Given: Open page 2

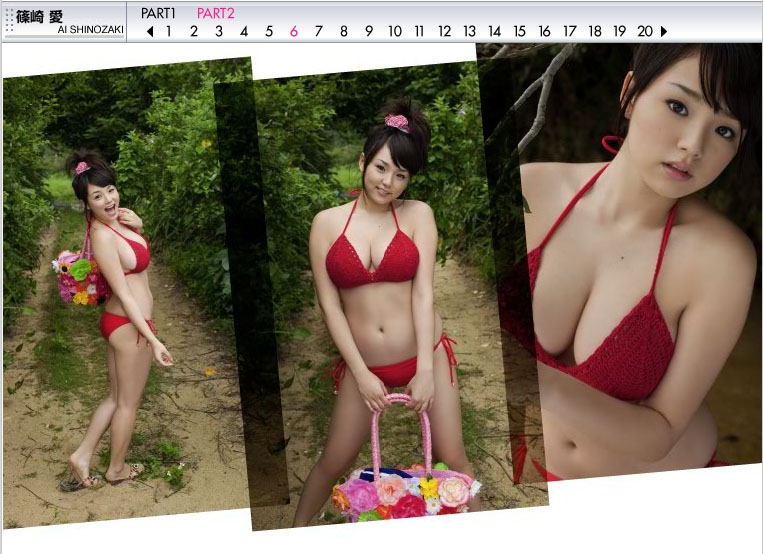Looking at the screenshot, I should pyautogui.click(x=194, y=32).
